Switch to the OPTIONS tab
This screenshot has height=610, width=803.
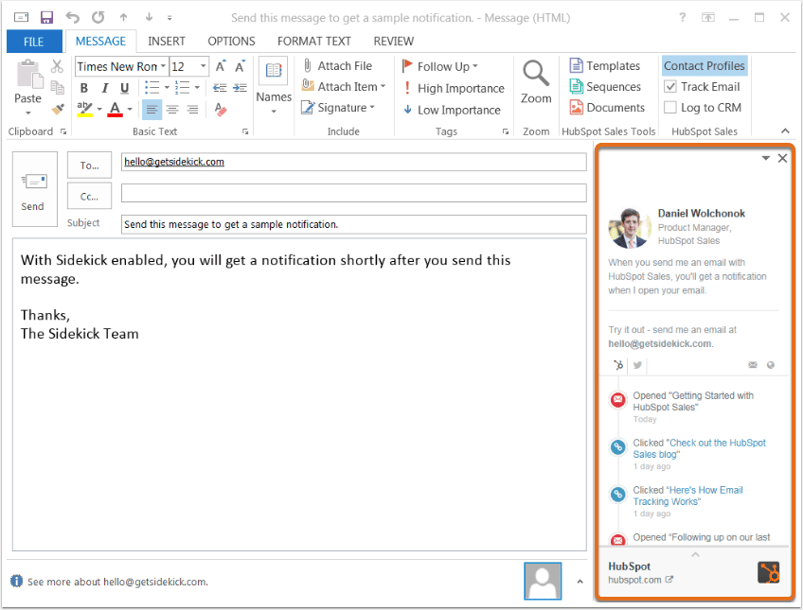coord(231,41)
